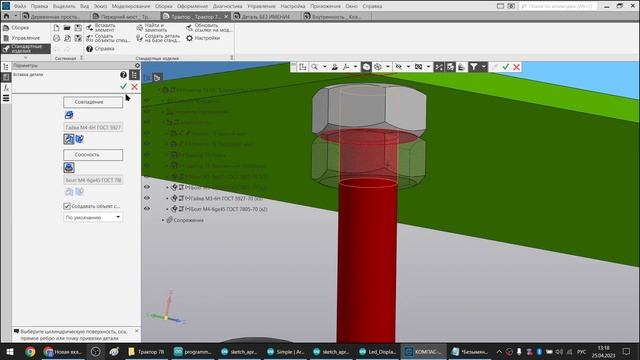Open the hide objects dropdown arrow
Viewport: 640px width, 360px height.
point(408,67)
